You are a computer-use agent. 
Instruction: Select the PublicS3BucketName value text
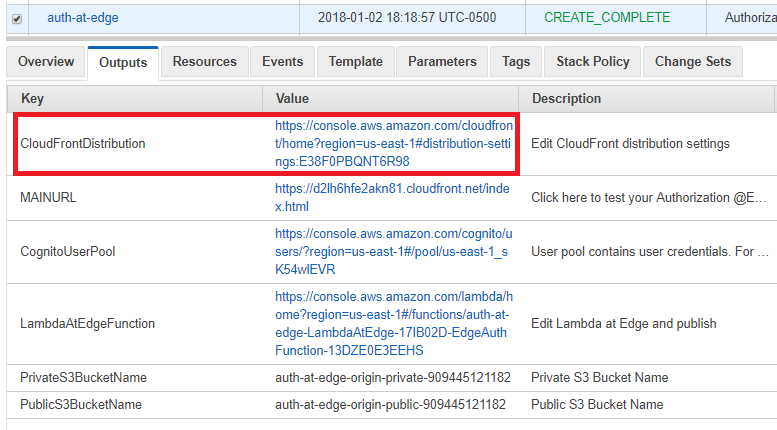tap(390, 405)
